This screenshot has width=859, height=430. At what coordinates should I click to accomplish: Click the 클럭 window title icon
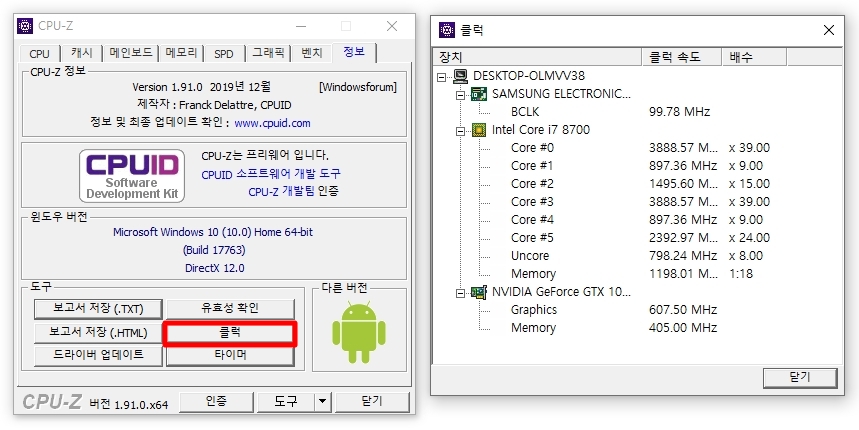click(x=447, y=30)
